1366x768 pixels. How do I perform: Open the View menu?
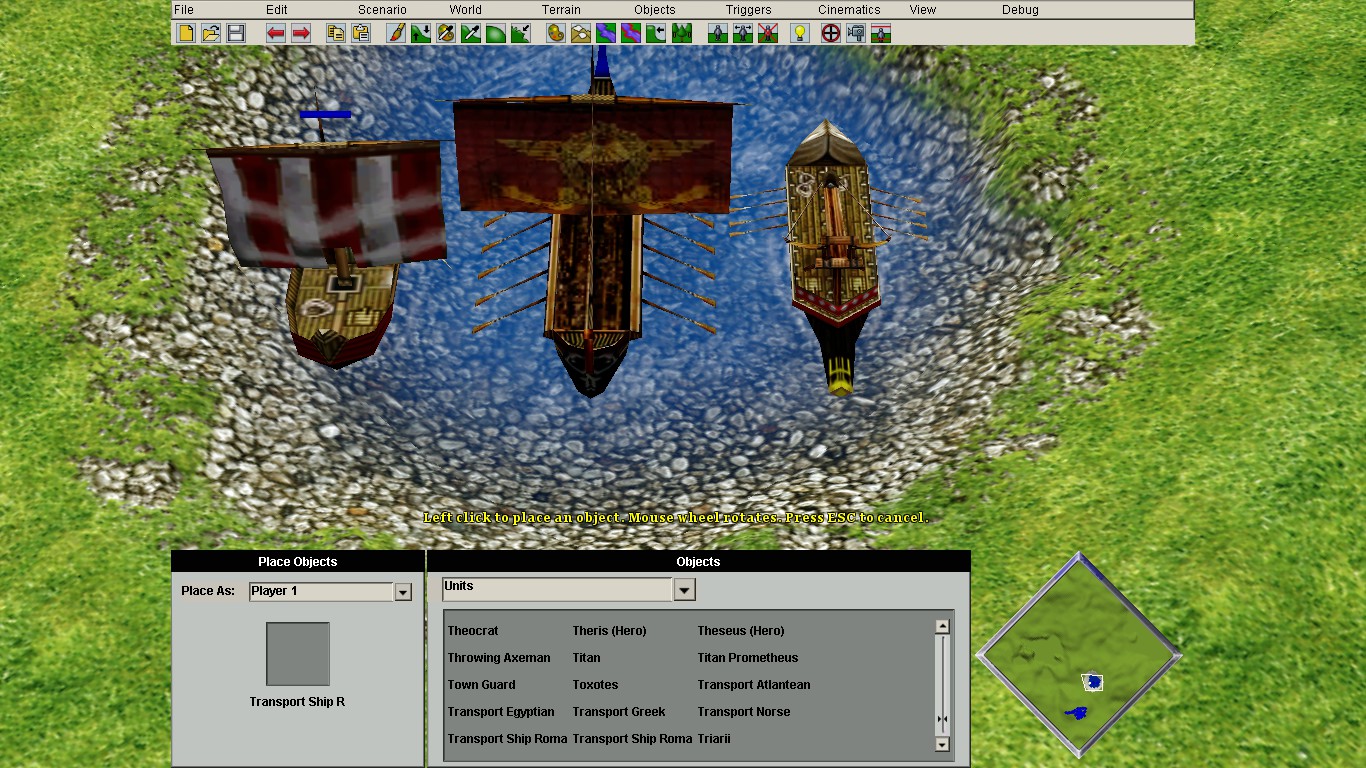[923, 10]
